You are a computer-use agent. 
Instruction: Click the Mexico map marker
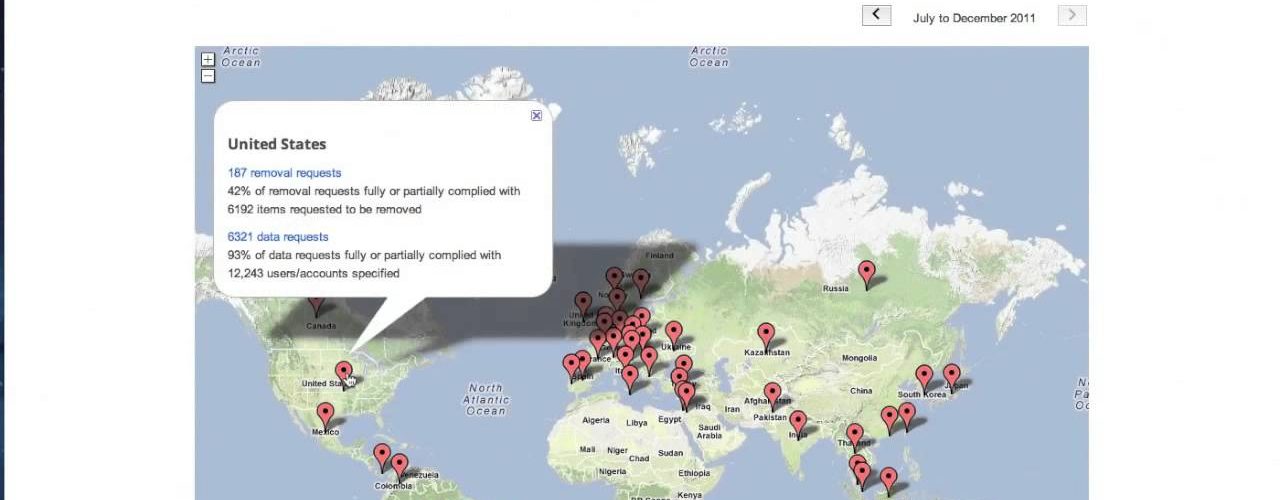(x=325, y=413)
